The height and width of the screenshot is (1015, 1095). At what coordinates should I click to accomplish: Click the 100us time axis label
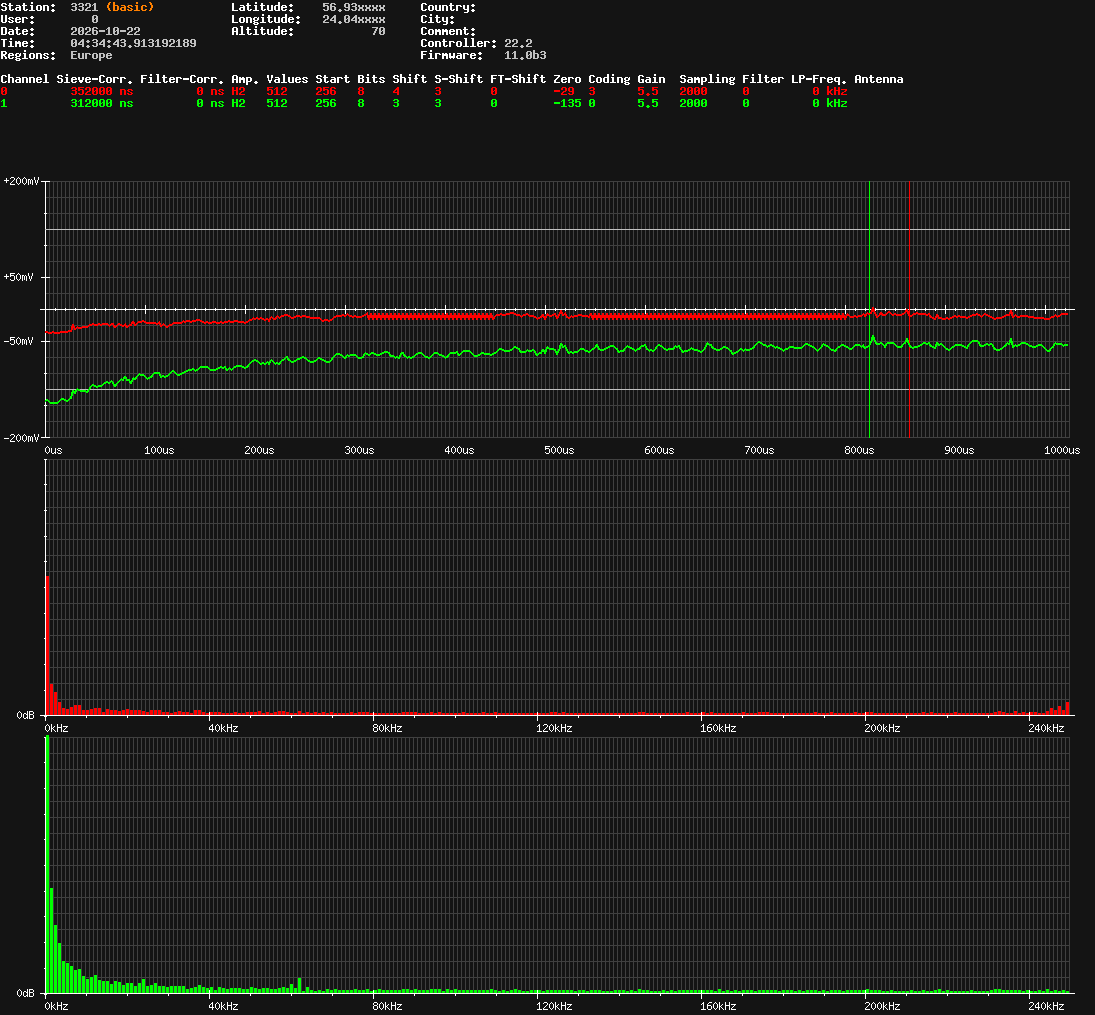[x=159, y=451]
